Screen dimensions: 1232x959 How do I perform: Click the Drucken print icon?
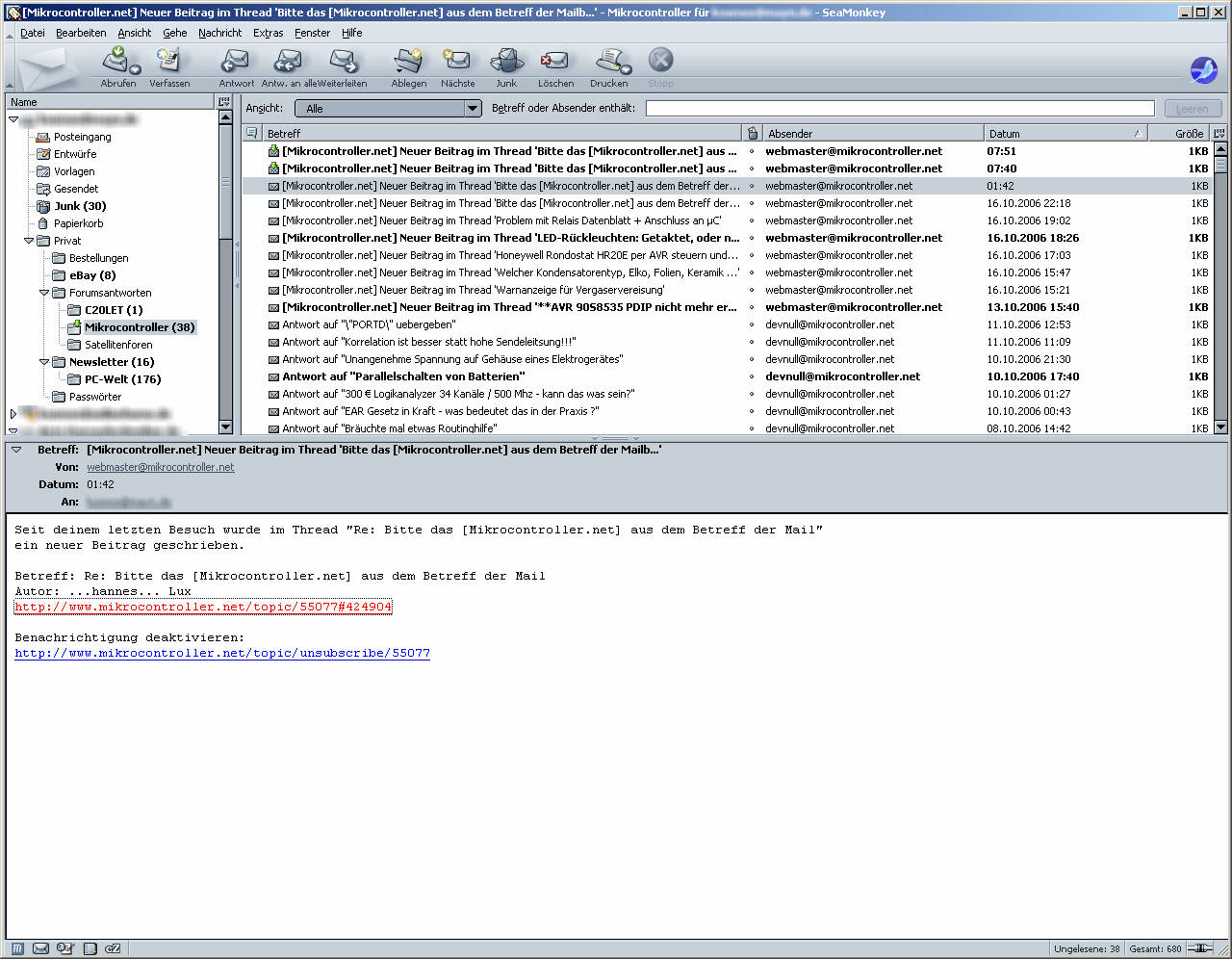[x=608, y=61]
